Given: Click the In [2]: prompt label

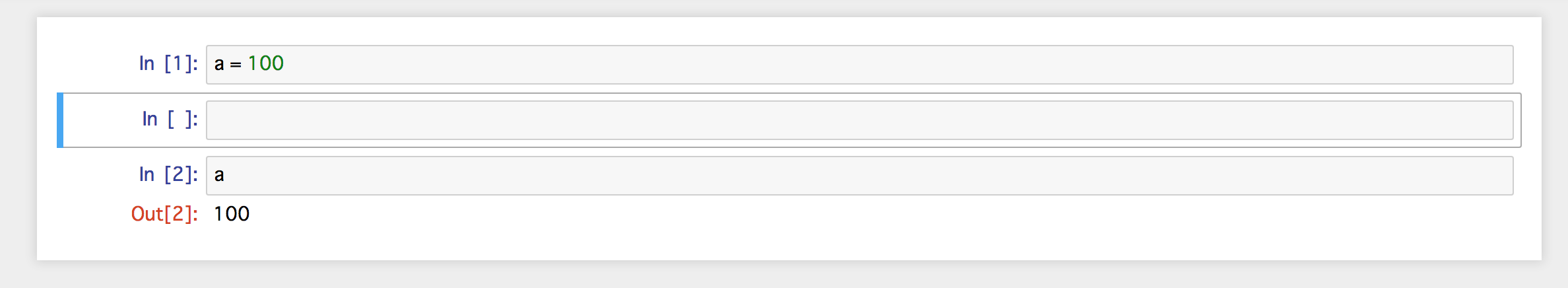Looking at the screenshot, I should tap(168, 174).
